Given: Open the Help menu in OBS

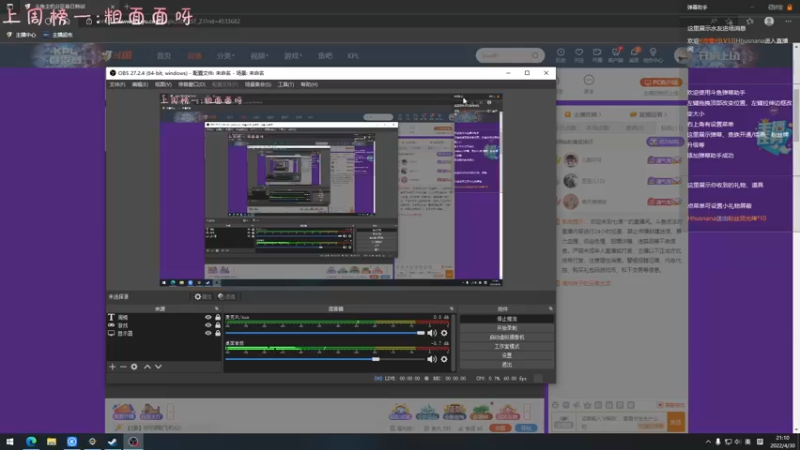Looking at the screenshot, I should point(309,85).
